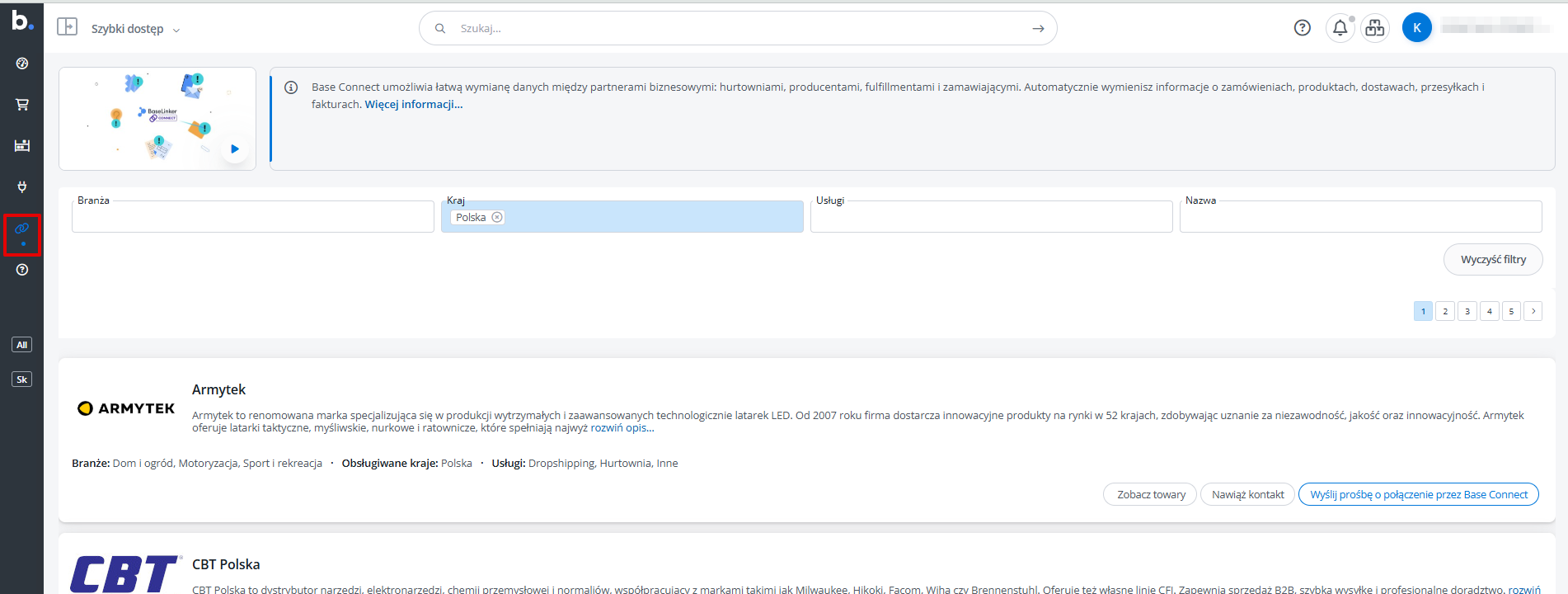The height and width of the screenshot is (594, 1568).
Task: Open the warehouse products sidebar icon
Action: pyautogui.click(x=22, y=146)
